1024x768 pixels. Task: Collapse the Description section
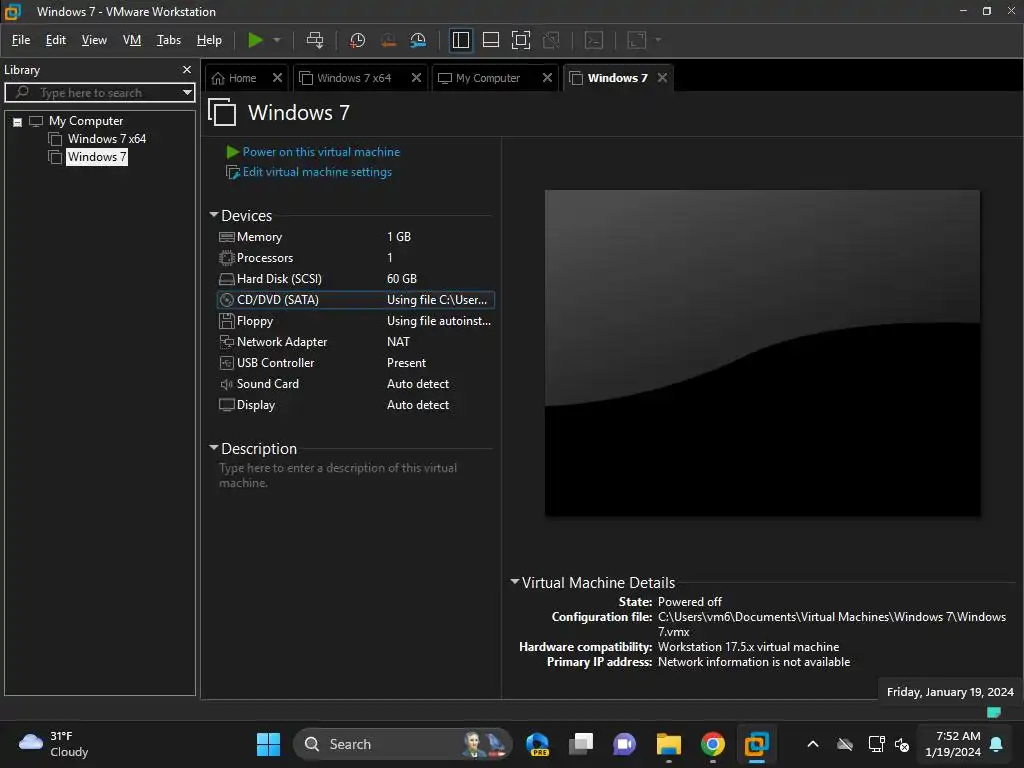point(214,448)
